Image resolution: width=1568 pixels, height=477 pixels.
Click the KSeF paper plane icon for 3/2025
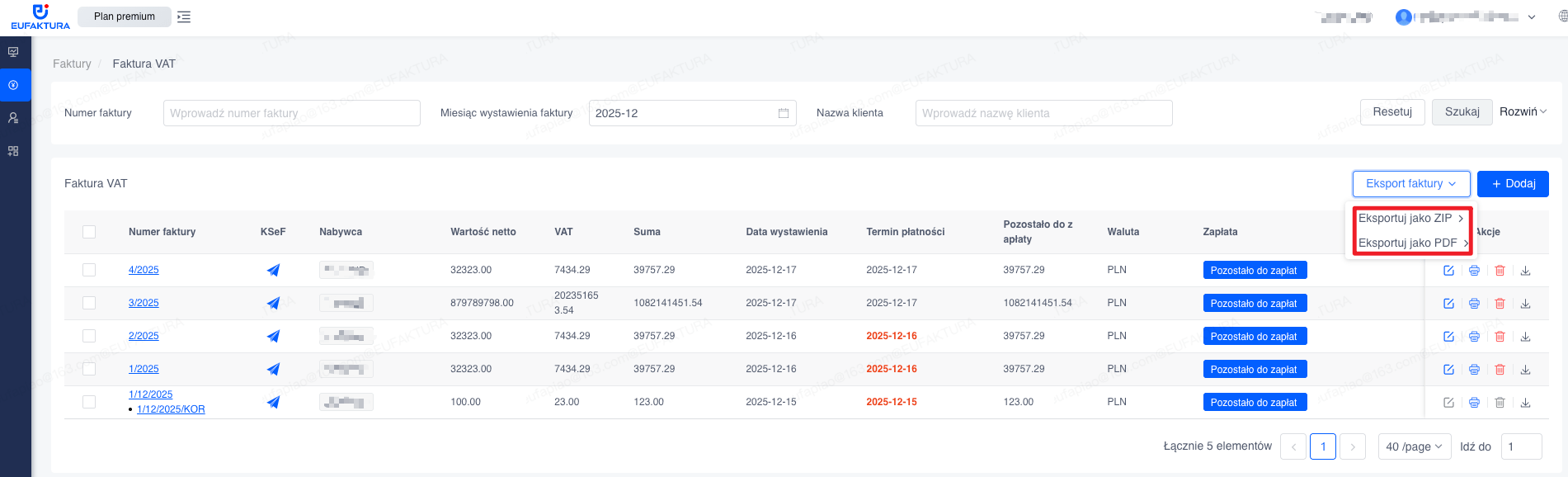[273, 303]
